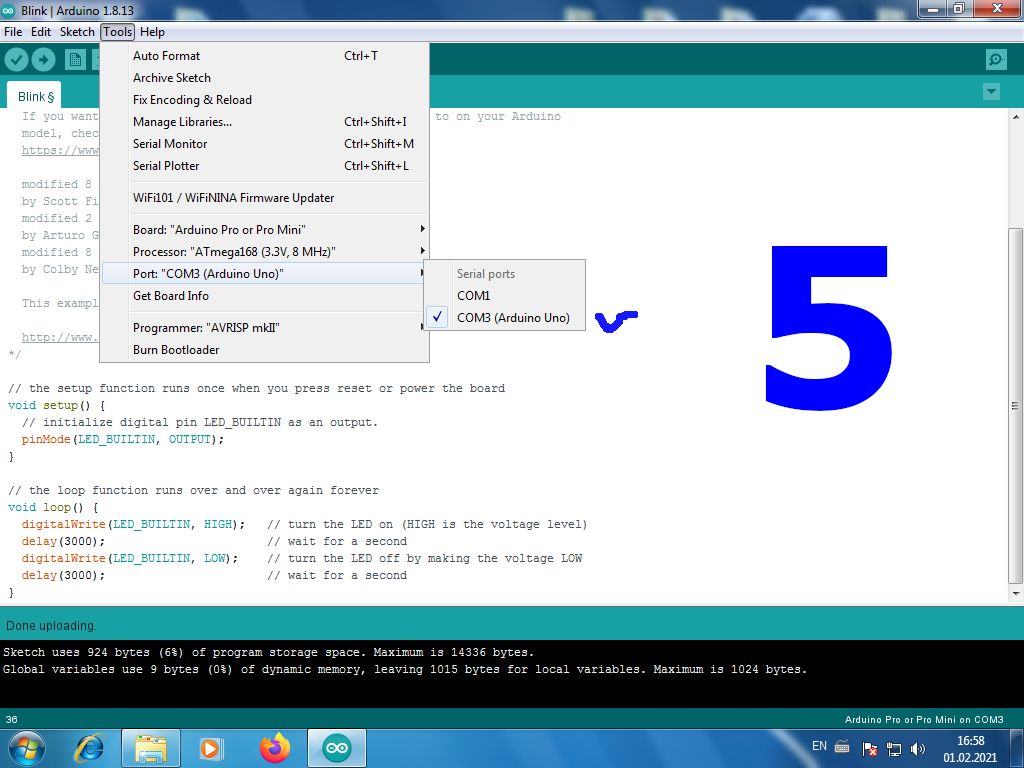
Task: Open the Help menu
Action: (152, 32)
